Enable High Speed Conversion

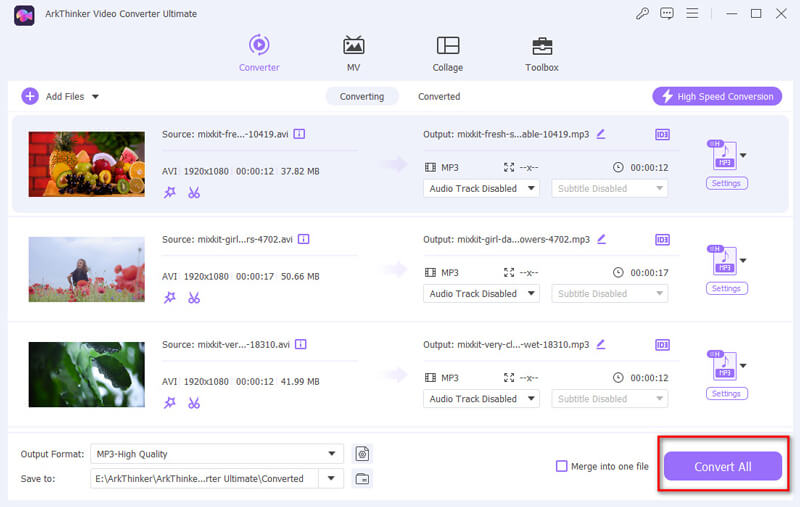click(x=717, y=96)
